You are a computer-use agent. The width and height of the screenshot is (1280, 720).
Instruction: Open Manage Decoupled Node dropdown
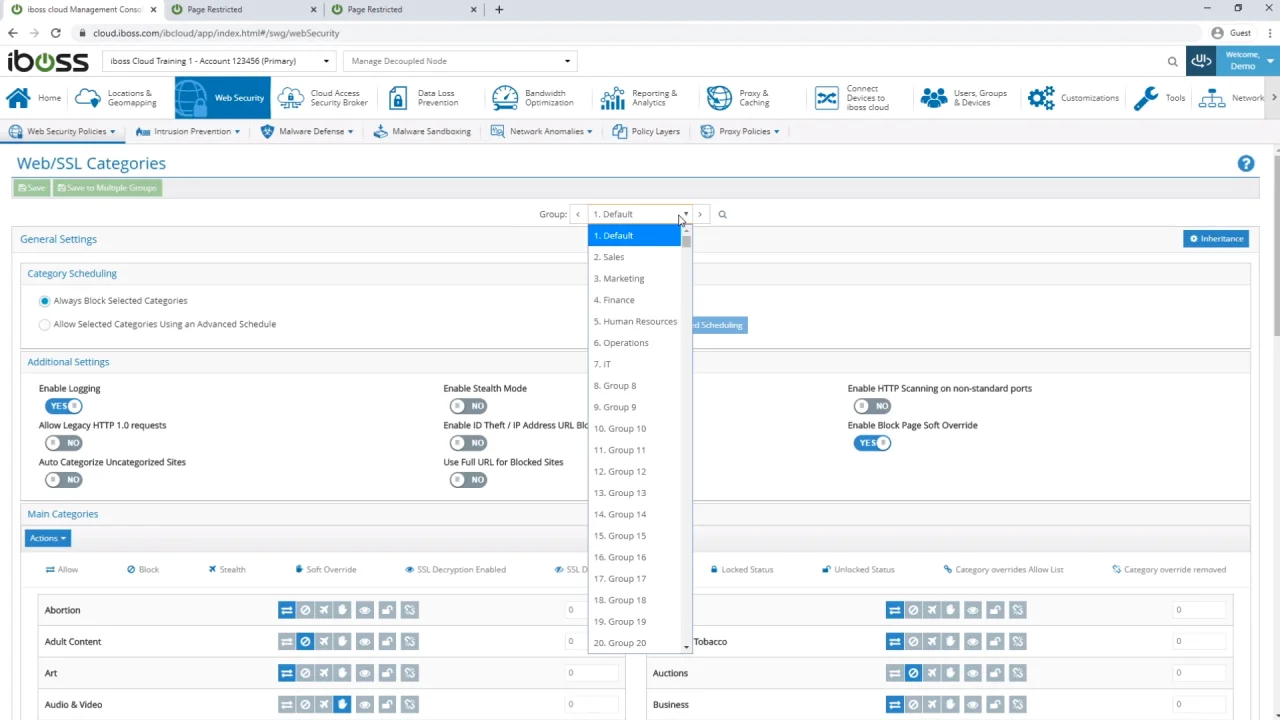click(x=460, y=61)
